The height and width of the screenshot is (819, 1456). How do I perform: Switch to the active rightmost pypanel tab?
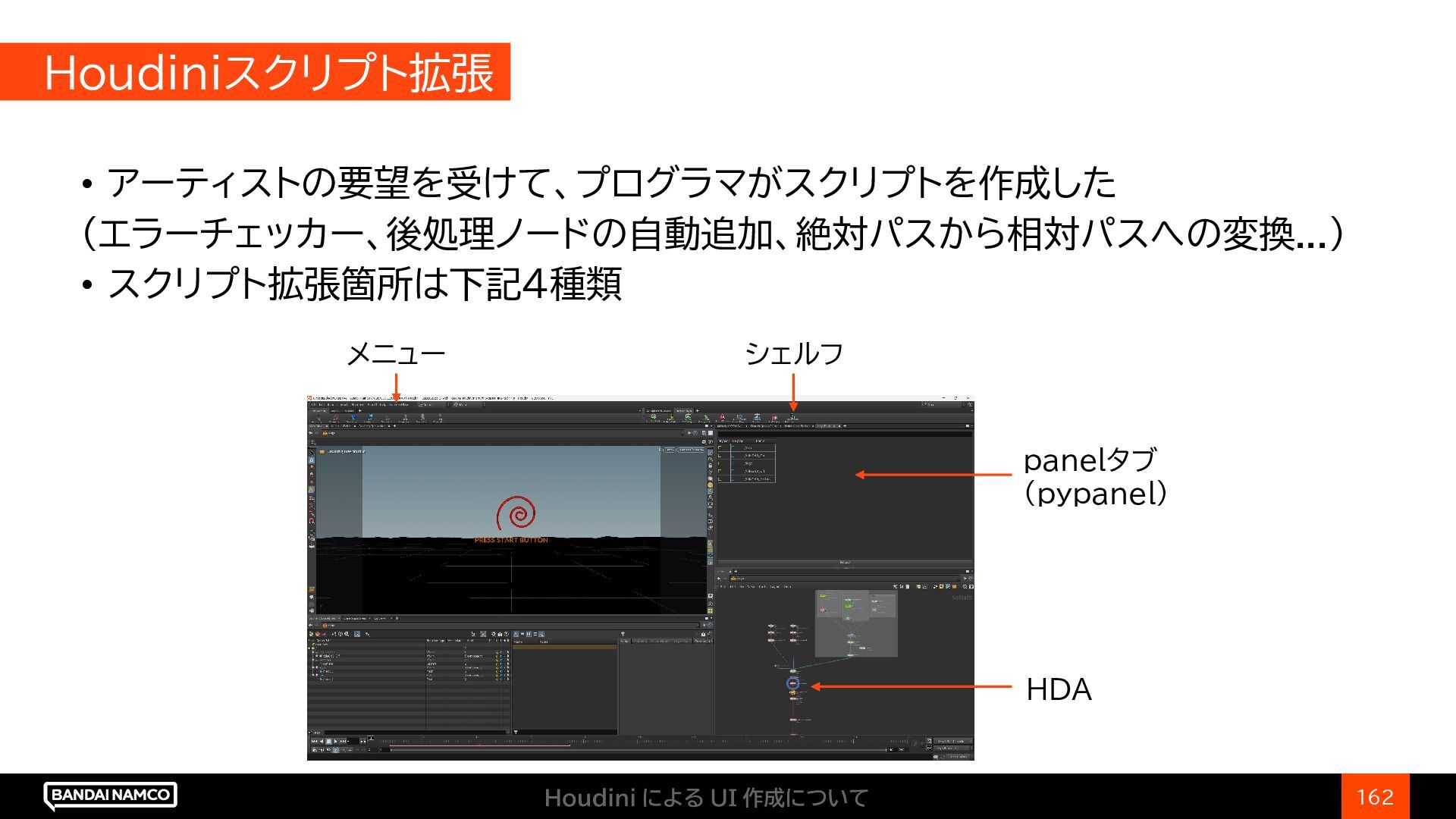[825, 425]
